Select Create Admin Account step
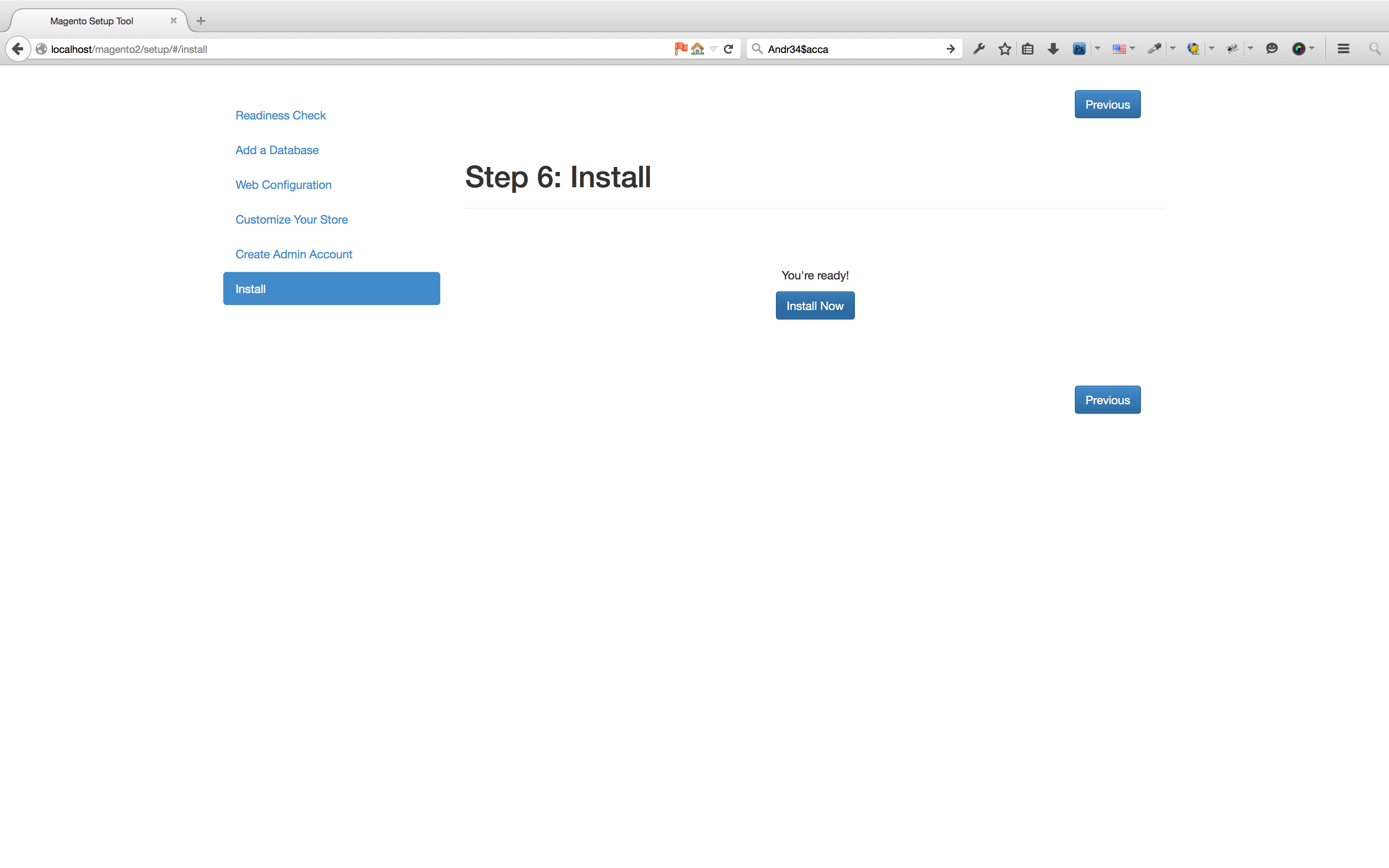Viewport: 1389px width, 868px height. click(293, 254)
